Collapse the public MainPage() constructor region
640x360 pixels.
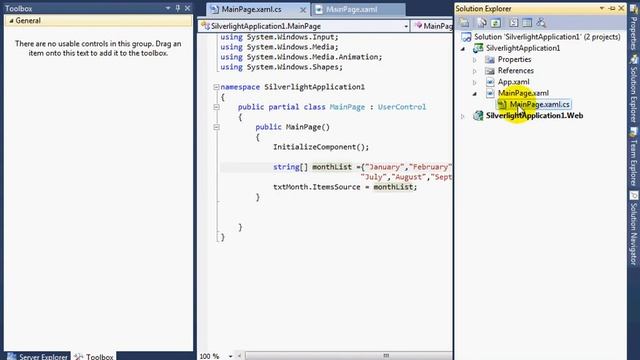click(x=216, y=127)
